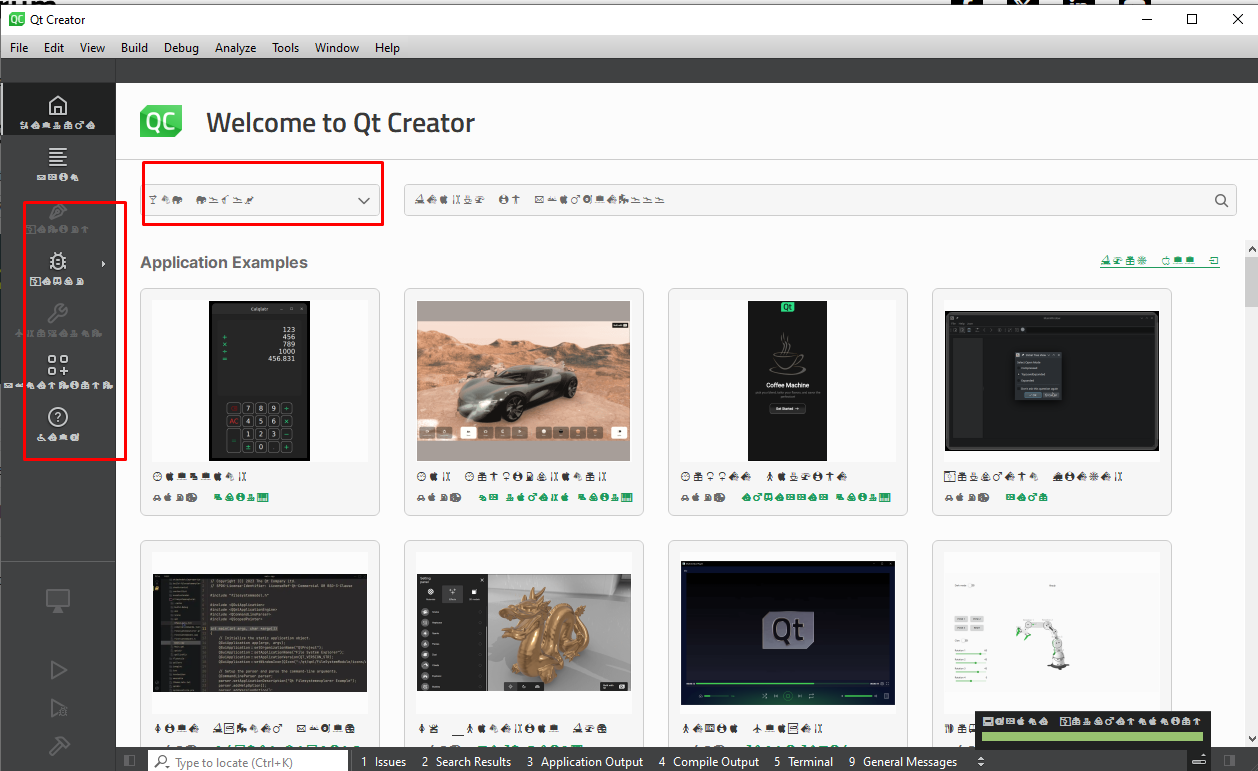Open Debug mode from the left sidebar
Screen dimensions: 1258x771
click(x=58, y=263)
